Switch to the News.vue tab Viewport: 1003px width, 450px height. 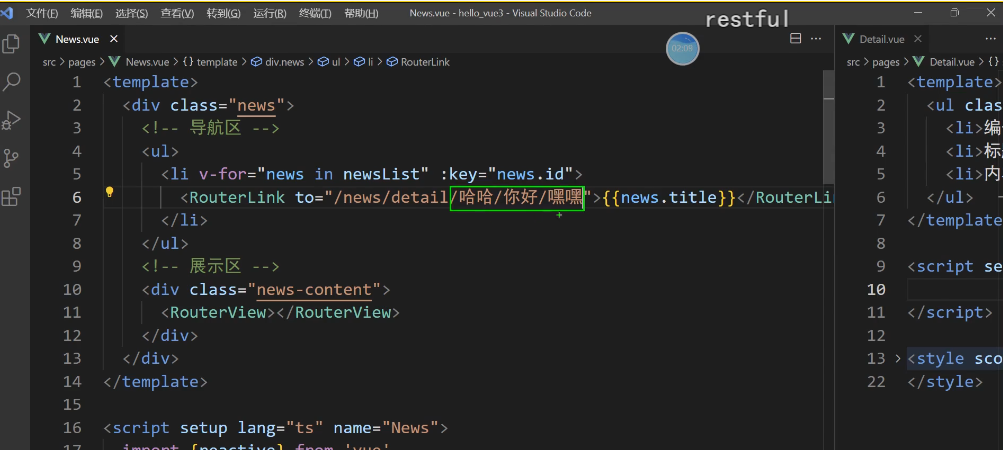coord(77,39)
